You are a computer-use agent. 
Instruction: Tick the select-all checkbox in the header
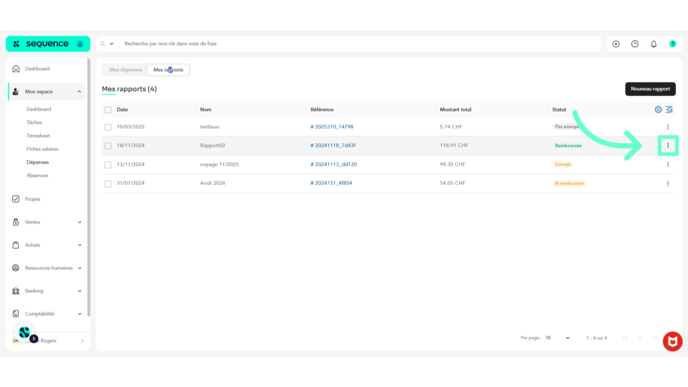108,110
